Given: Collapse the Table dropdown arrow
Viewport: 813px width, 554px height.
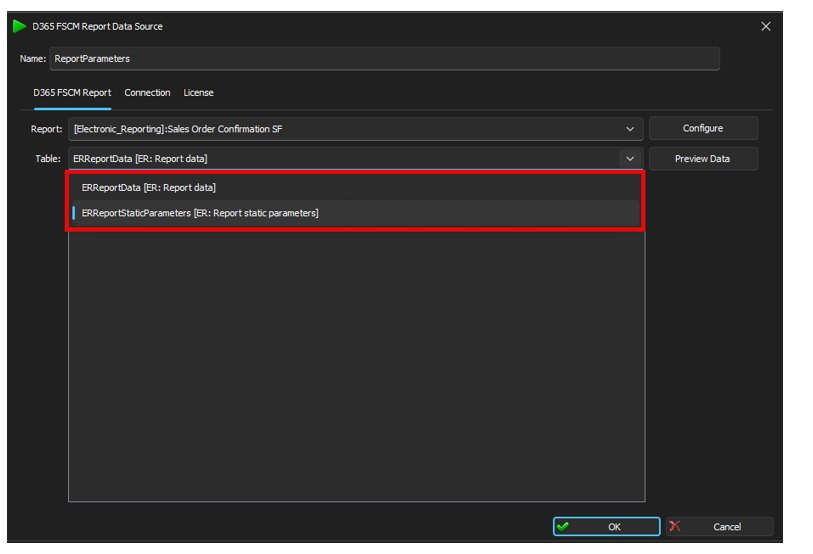Looking at the screenshot, I should (630, 159).
